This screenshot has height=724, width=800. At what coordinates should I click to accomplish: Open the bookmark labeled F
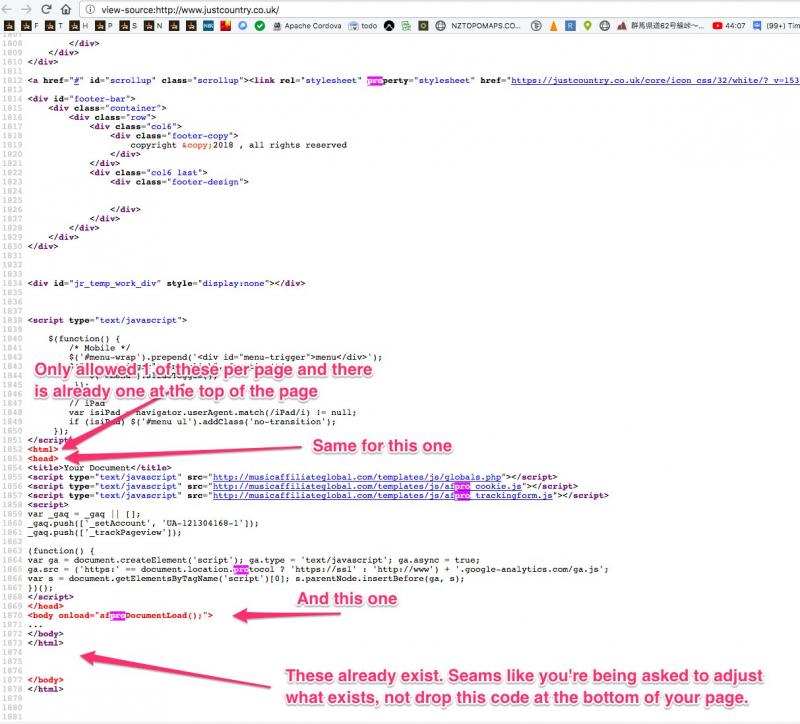point(30,26)
